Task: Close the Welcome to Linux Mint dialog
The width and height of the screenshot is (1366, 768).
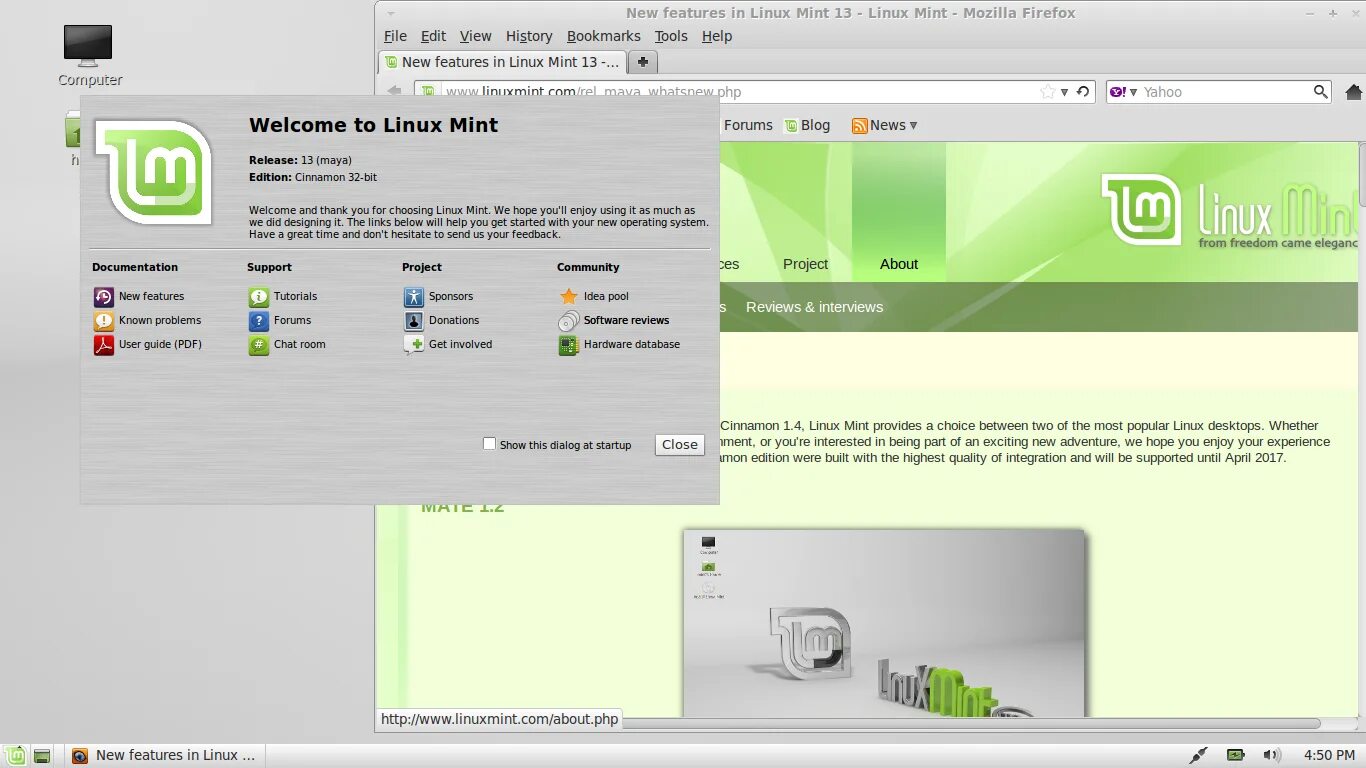Action: coord(680,445)
